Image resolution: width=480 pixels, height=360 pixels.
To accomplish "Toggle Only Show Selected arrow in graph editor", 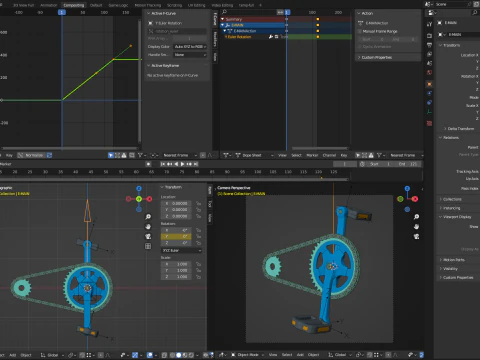I will pos(111,155).
